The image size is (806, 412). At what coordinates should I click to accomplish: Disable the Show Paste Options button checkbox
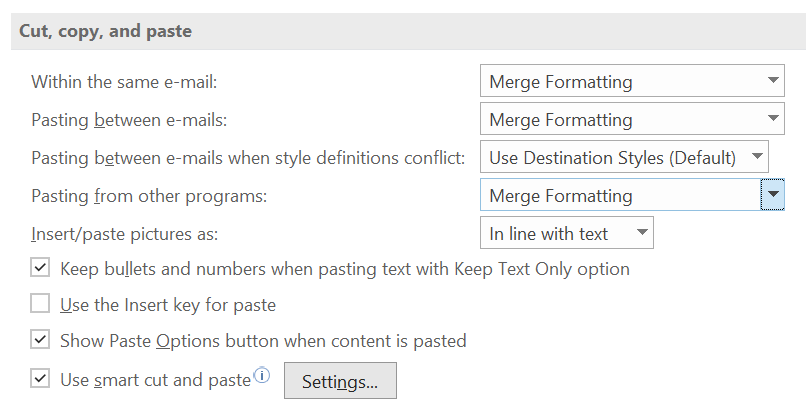pos(40,340)
